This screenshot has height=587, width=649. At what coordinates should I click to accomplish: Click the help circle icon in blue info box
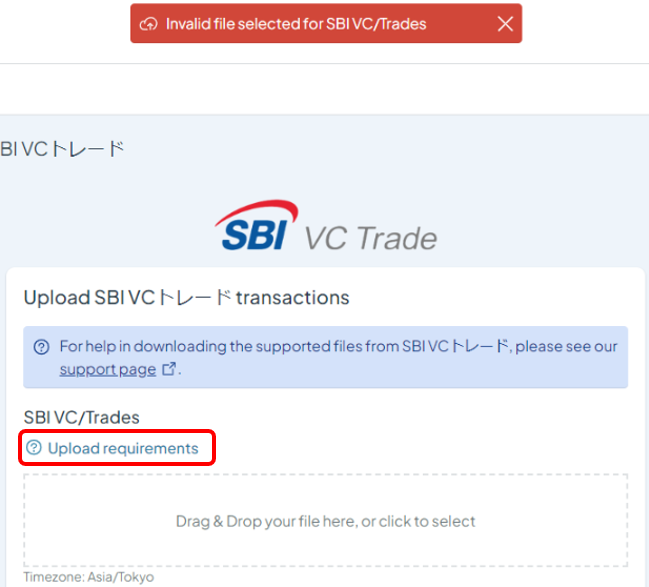point(41,346)
